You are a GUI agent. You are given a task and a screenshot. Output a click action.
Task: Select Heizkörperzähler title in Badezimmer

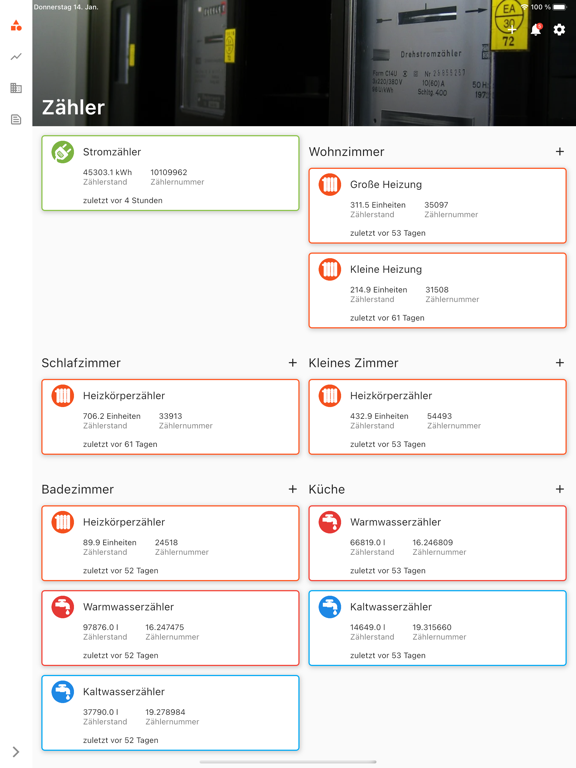pyautogui.click(x=124, y=522)
